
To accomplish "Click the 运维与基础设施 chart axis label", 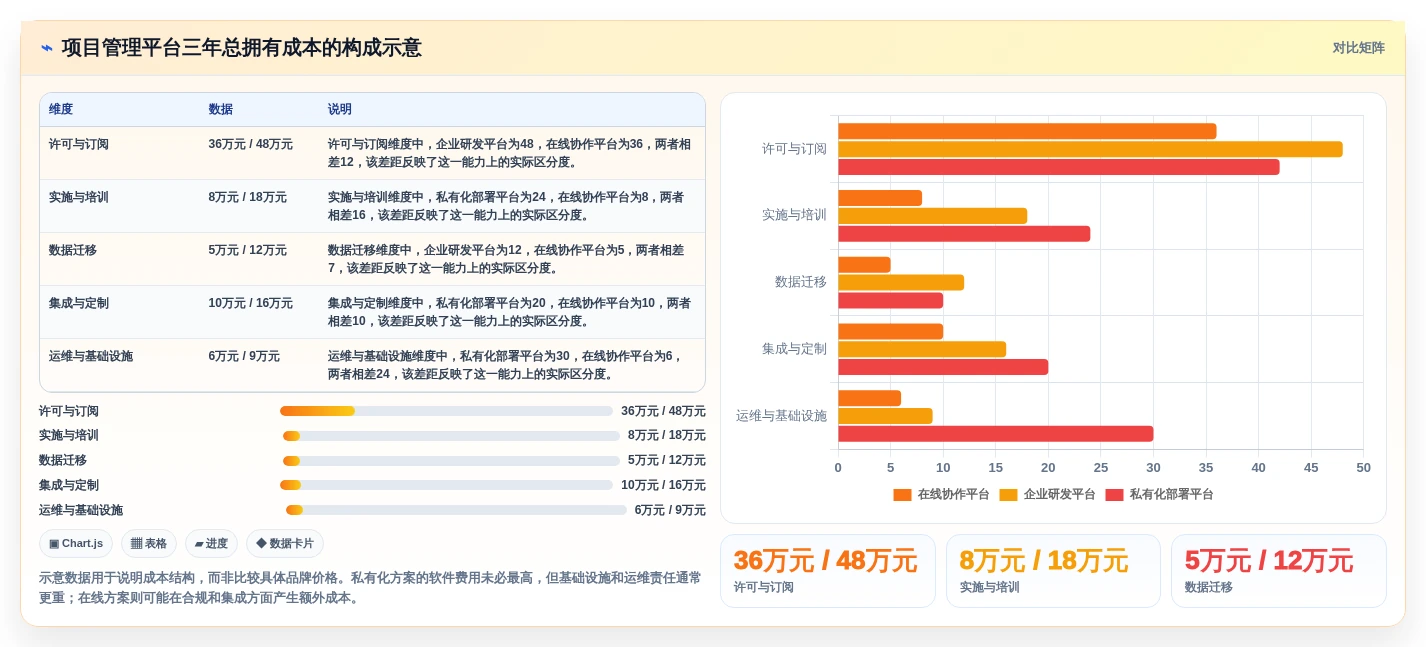I will tap(781, 416).
